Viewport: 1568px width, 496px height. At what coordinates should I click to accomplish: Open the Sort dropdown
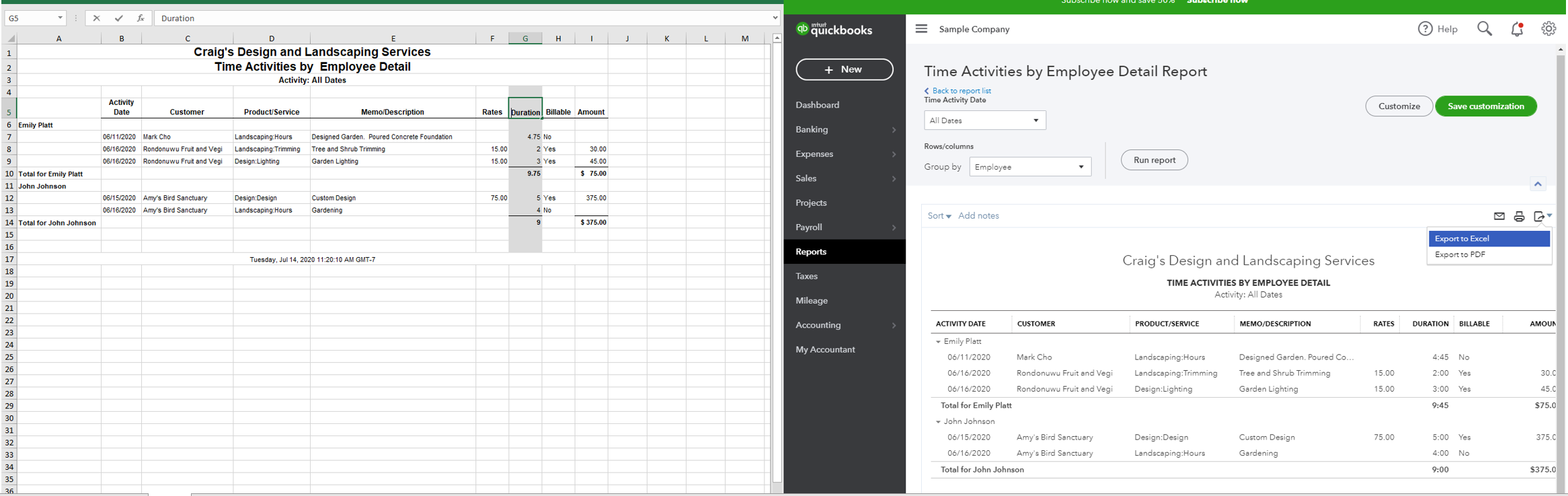pyautogui.click(x=939, y=215)
